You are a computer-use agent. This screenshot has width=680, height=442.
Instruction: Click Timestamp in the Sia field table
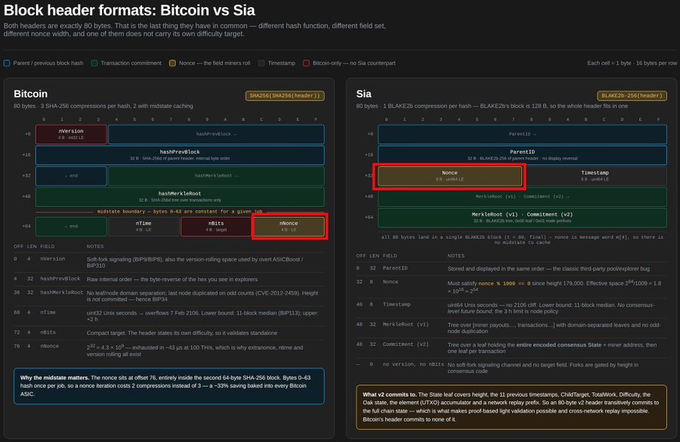pyautogui.click(x=396, y=304)
